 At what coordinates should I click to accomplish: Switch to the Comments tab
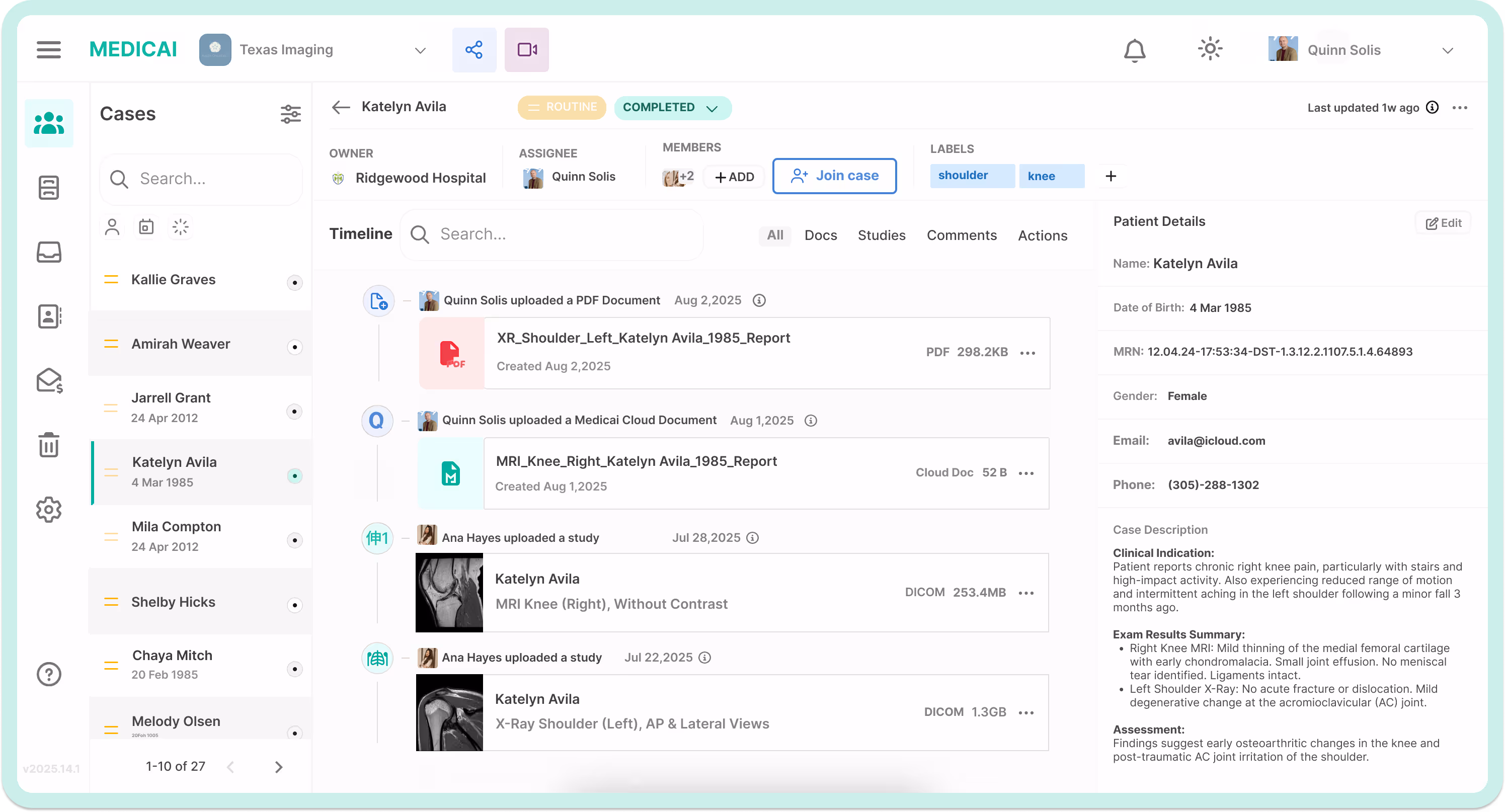tap(961, 235)
